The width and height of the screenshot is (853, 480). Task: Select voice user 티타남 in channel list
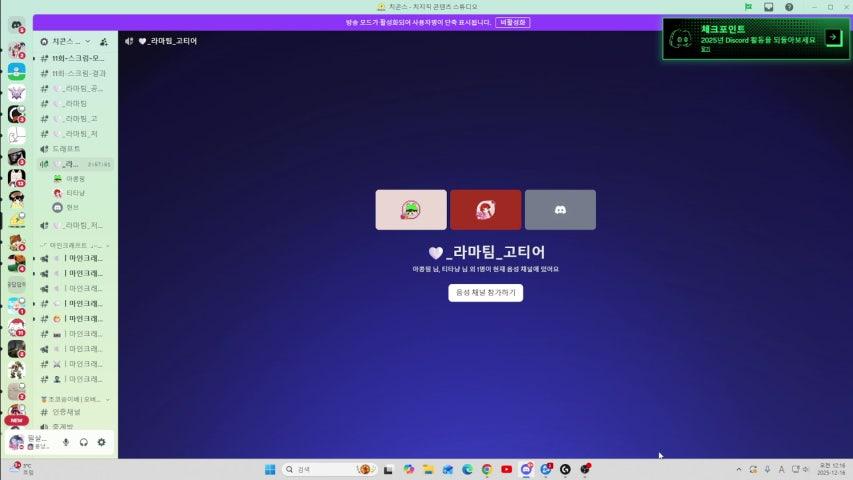76,193
